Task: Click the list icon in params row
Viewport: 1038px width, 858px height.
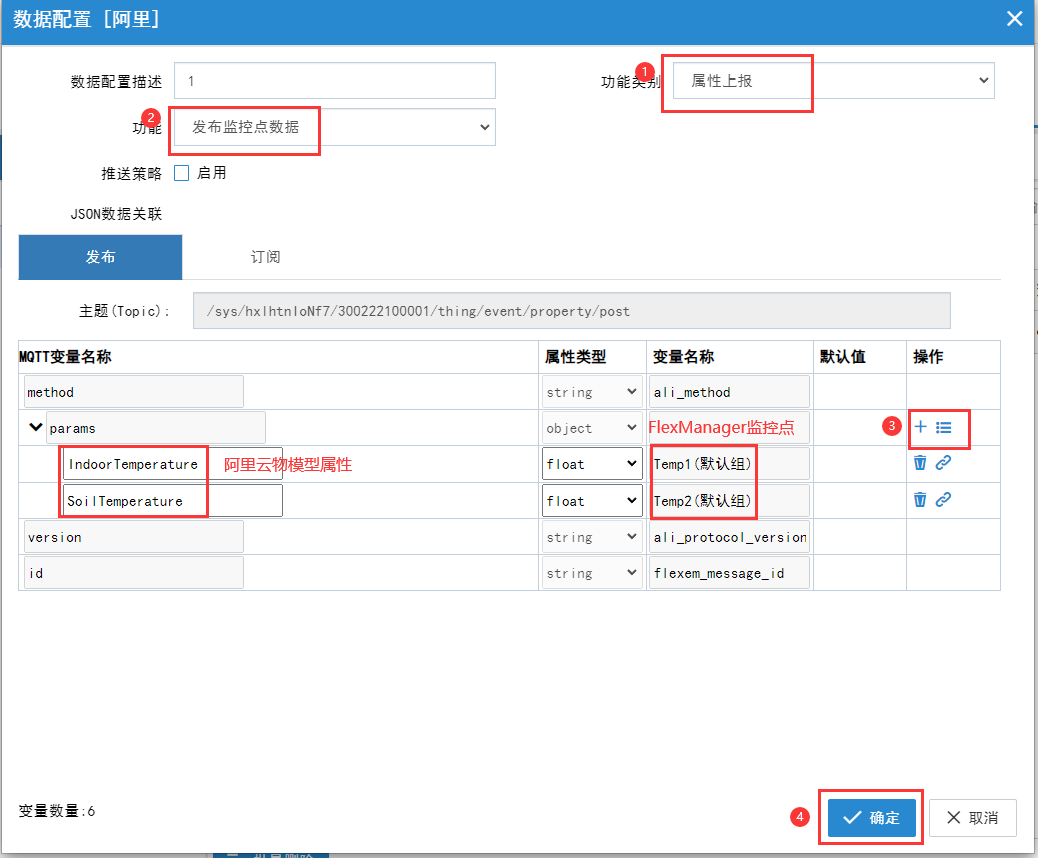Action: [x=943, y=427]
